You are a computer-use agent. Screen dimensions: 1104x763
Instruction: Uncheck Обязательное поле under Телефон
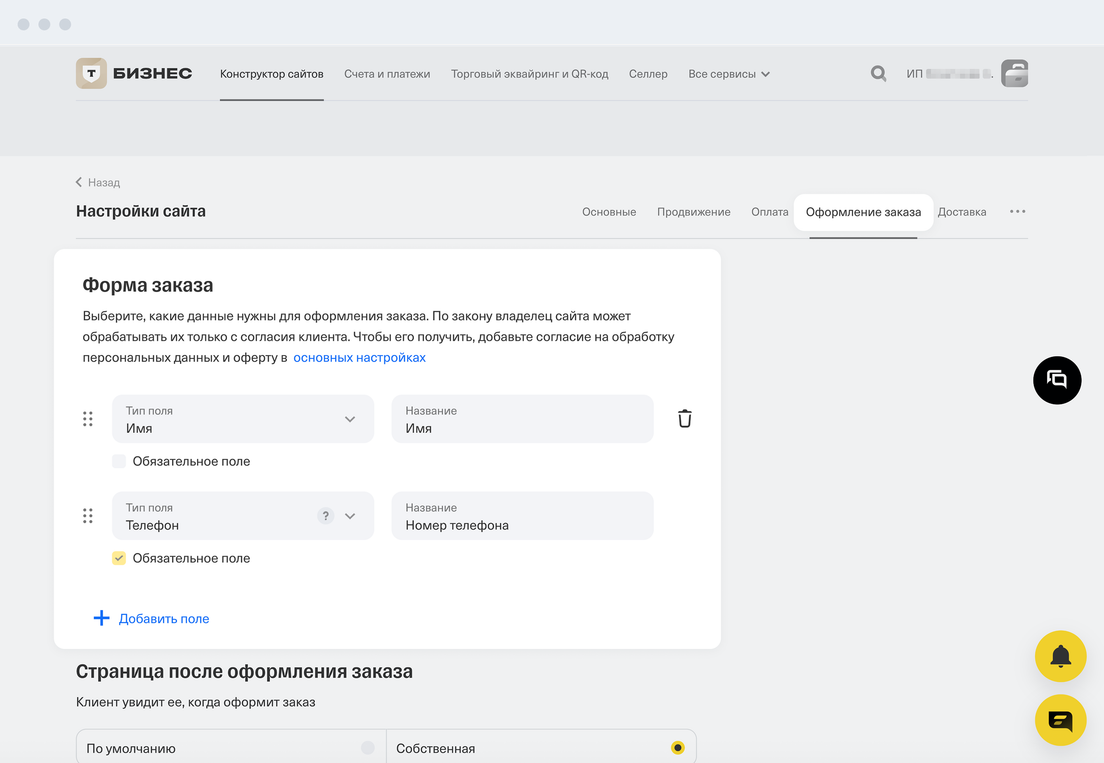119,558
